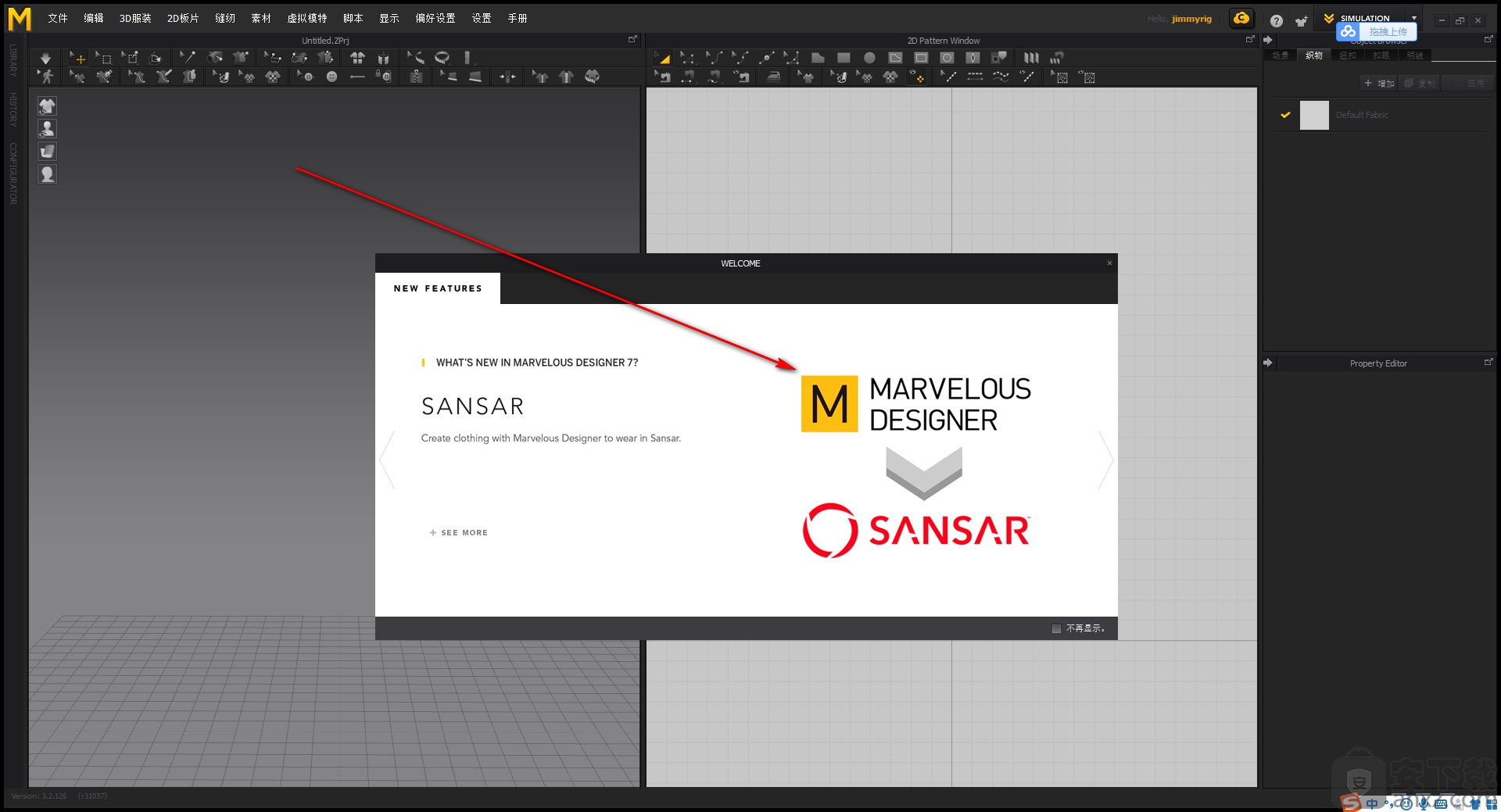Select the Free Topstitch wavy line tool

pyautogui.click(x=1001, y=77)
